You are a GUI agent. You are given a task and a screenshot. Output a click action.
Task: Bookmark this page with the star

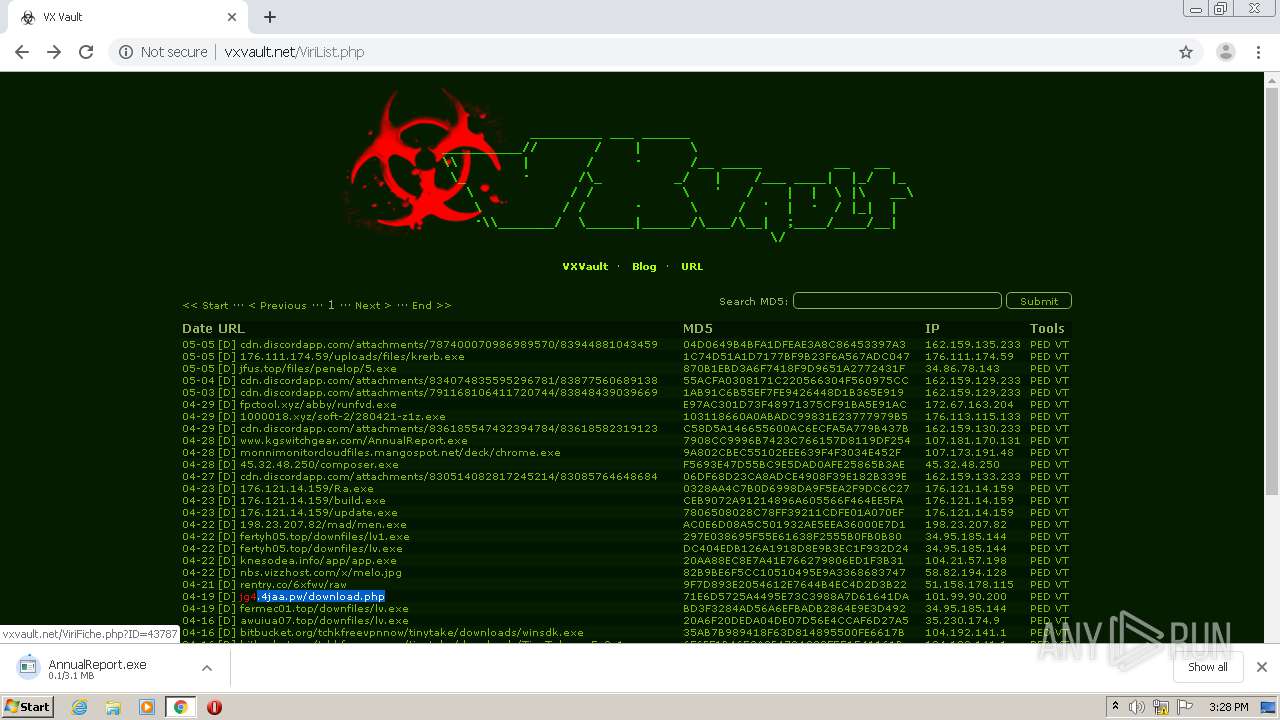1186,52
